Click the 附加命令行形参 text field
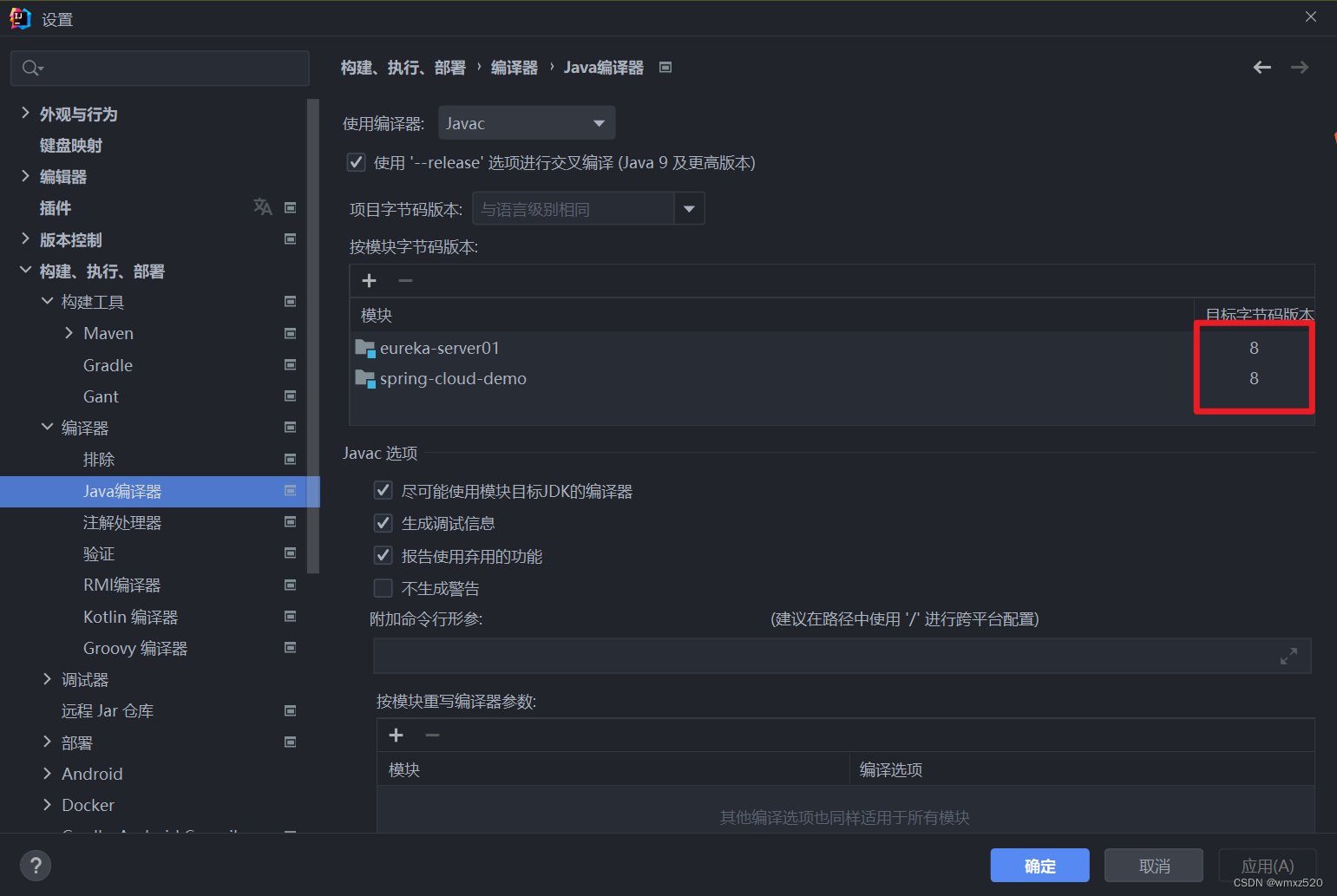This screenshot has width=1337, height=896. pos(842,657)
